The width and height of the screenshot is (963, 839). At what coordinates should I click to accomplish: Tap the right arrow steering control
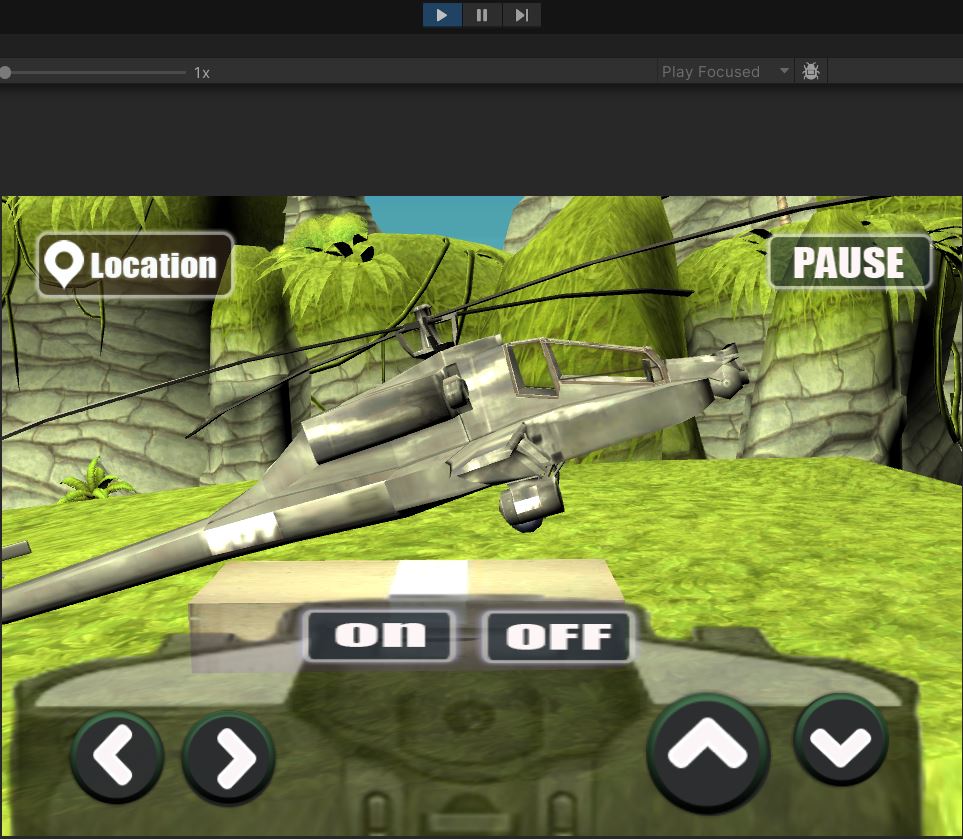pos(229,759)
